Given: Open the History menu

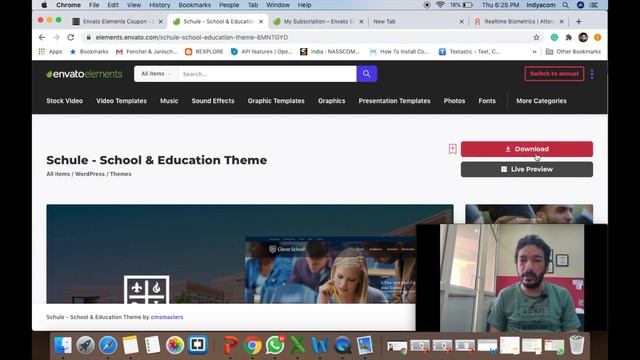Looking at the screenshot, I should pyautogui.click(x=159, y=5).
